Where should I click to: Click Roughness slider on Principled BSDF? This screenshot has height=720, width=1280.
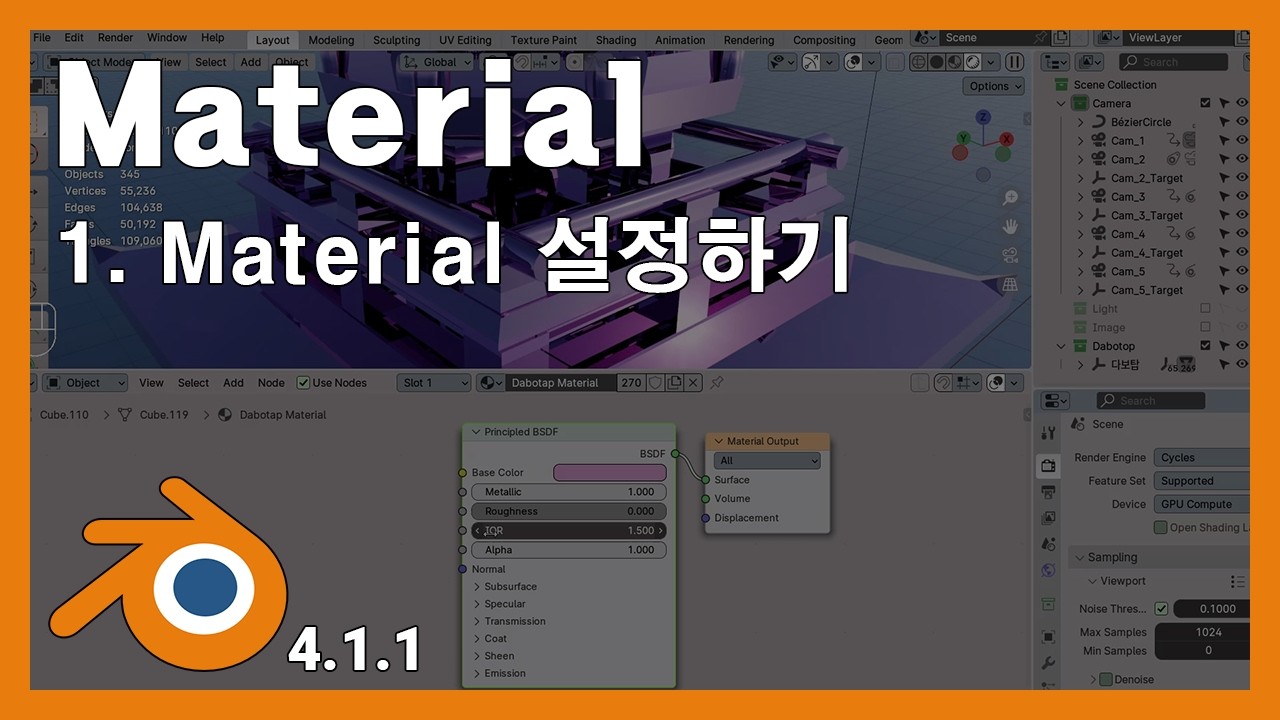click(569, 511)
